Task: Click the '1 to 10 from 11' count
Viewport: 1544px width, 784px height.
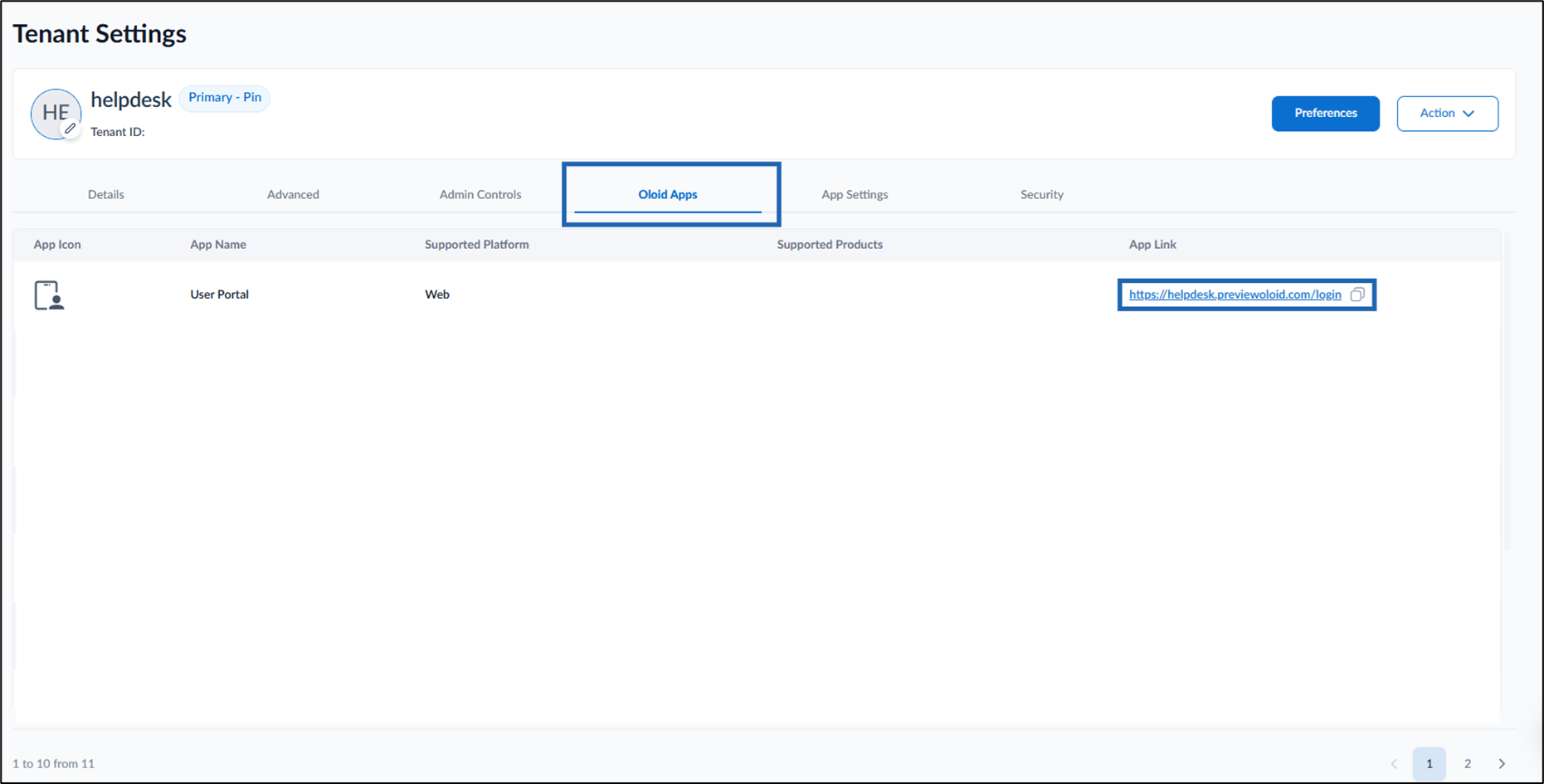Action: [x=53, y=763]
